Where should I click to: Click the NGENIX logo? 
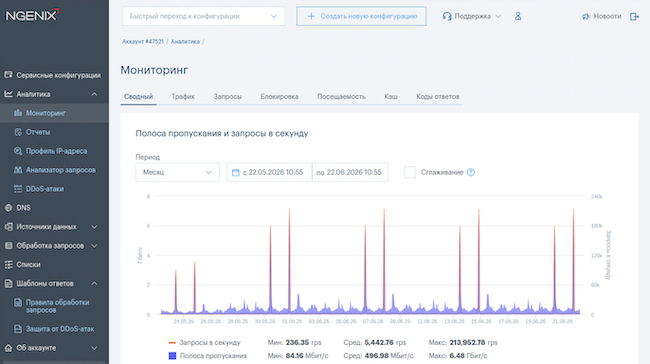click(x=32, y=15)
